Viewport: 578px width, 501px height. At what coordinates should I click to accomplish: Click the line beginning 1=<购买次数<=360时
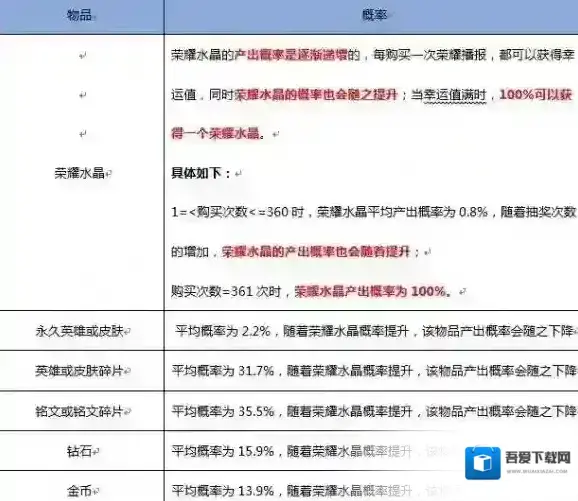[373, 212]
